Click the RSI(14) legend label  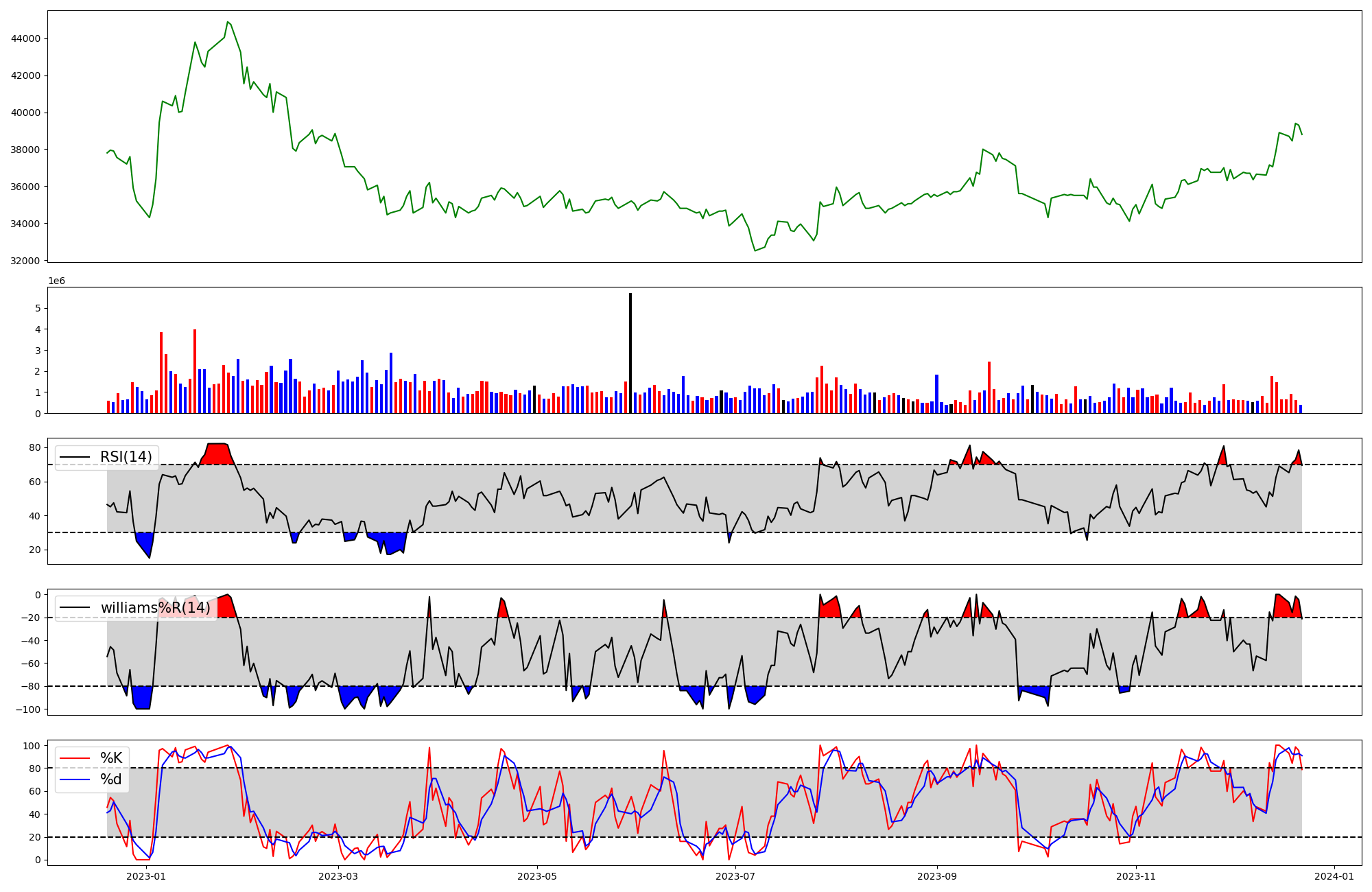tap(126, 457)
